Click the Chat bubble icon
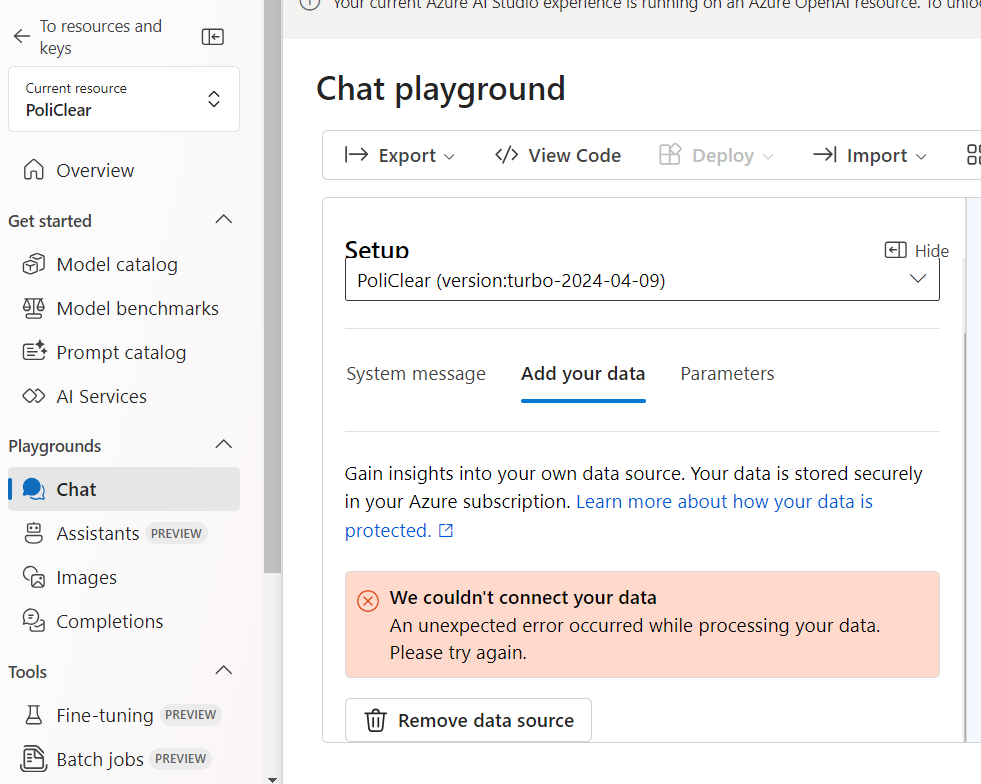981x784 pixels. pyautogui.click(x=34, y=489)
